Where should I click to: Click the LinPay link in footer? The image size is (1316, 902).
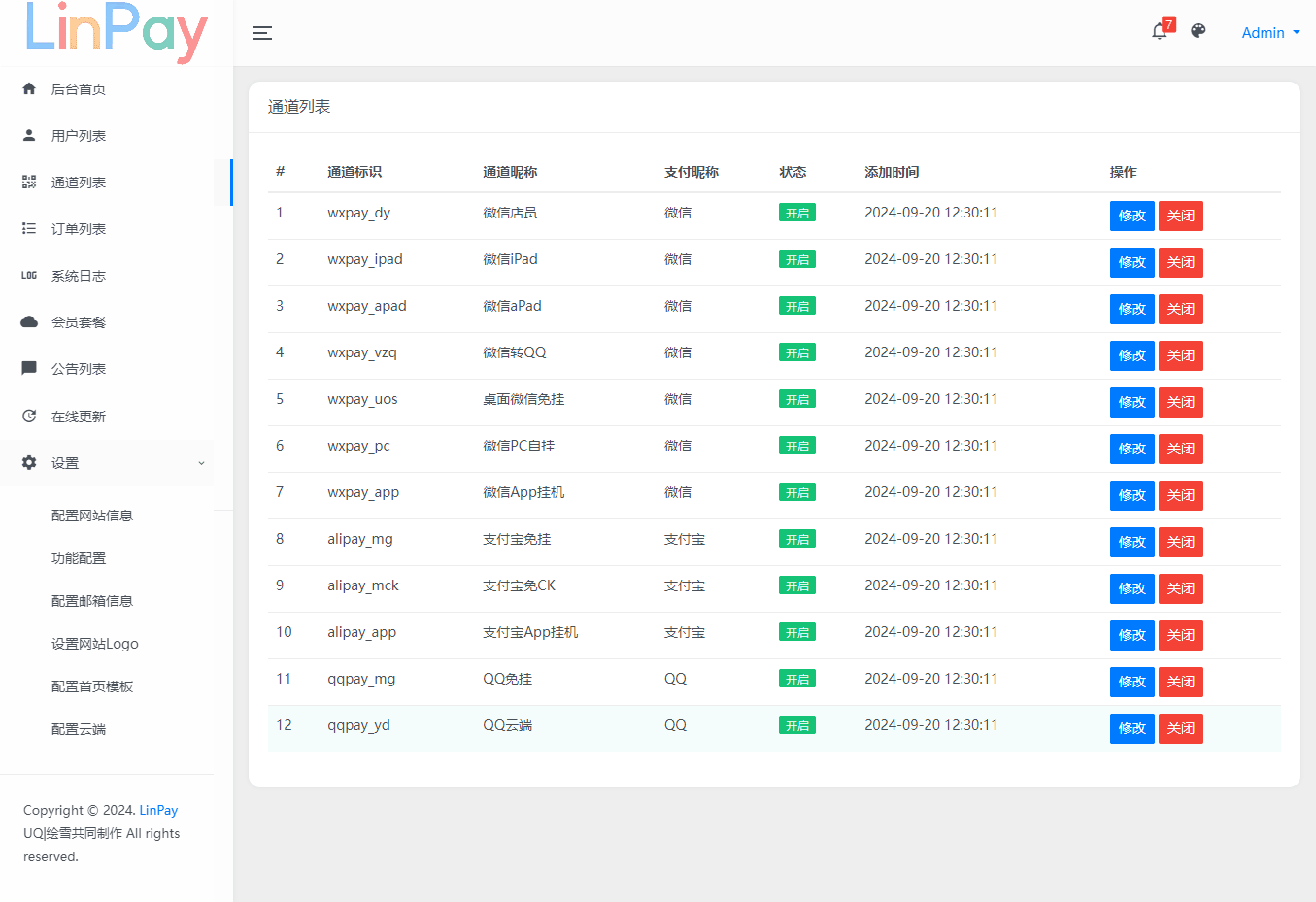[158, 810]
